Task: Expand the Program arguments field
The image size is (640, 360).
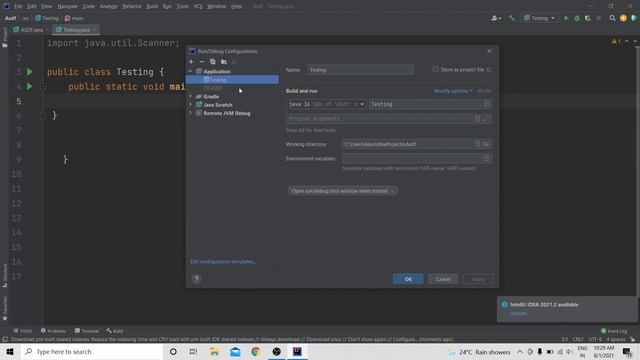Action: pyautogui.click(x=486, y=119)
